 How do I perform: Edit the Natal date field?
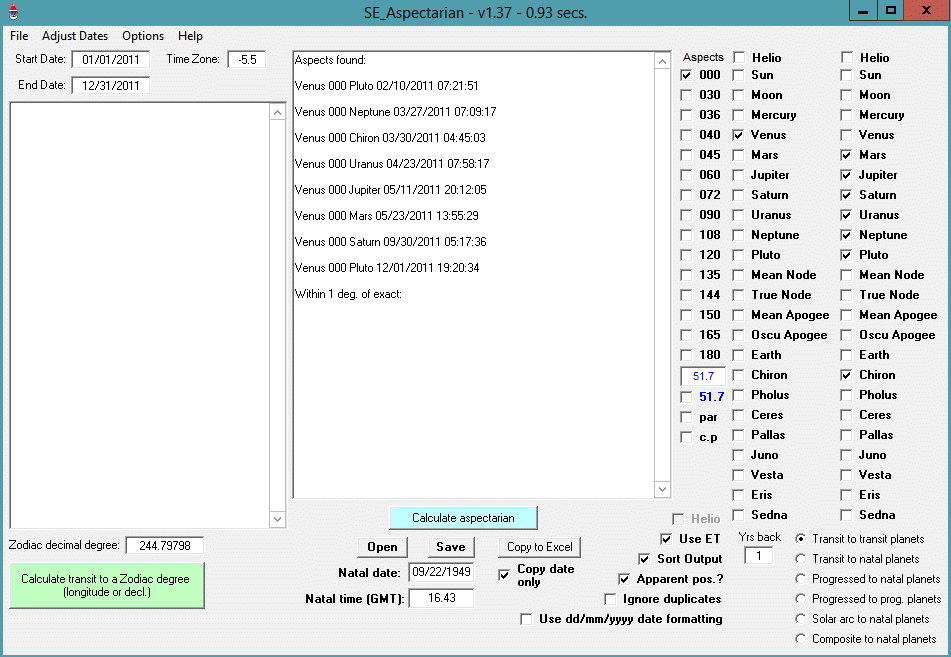click(x=441, y=571)
